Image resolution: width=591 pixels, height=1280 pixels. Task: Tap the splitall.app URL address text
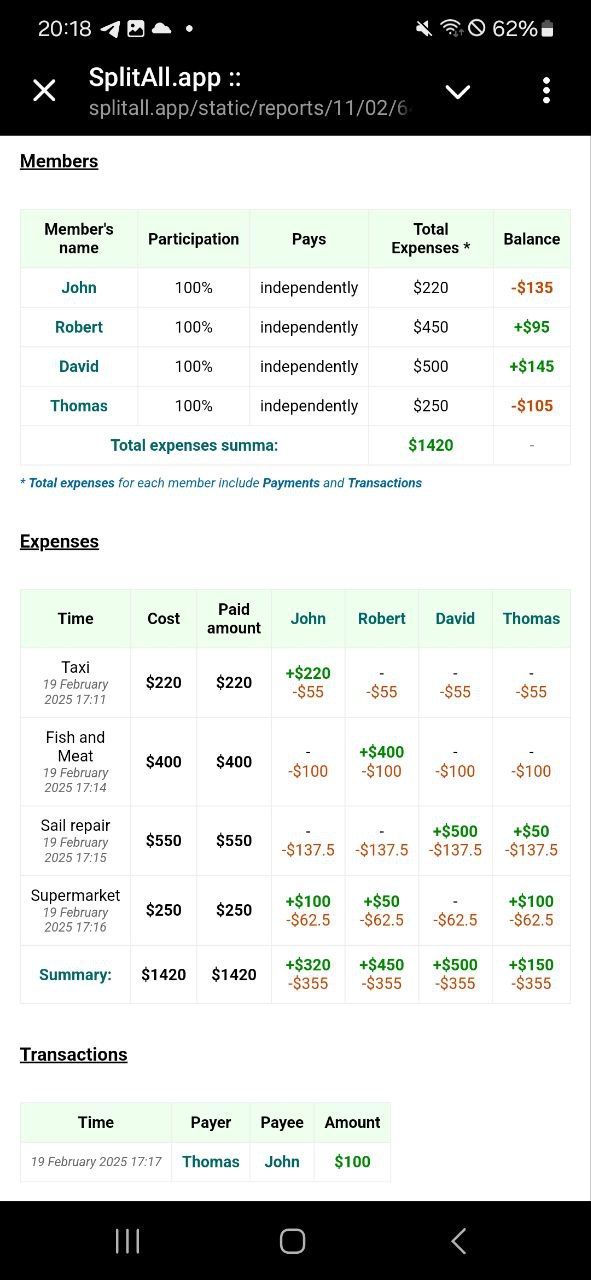coord(249,108)
